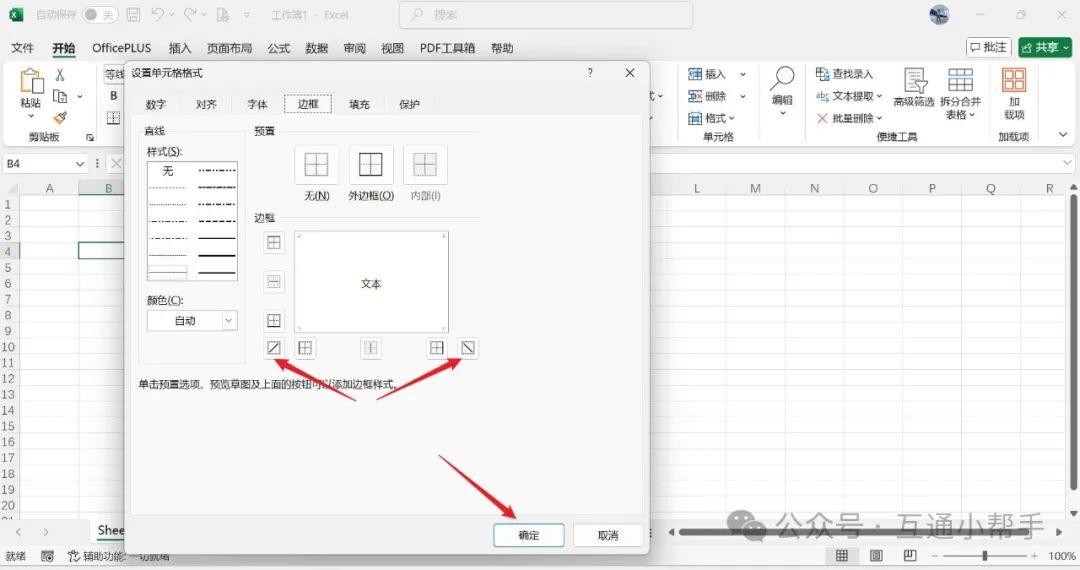Open the OfficePLUS ribbon tab
This screenshot has width=1080, height=570.
coord(121,48)
